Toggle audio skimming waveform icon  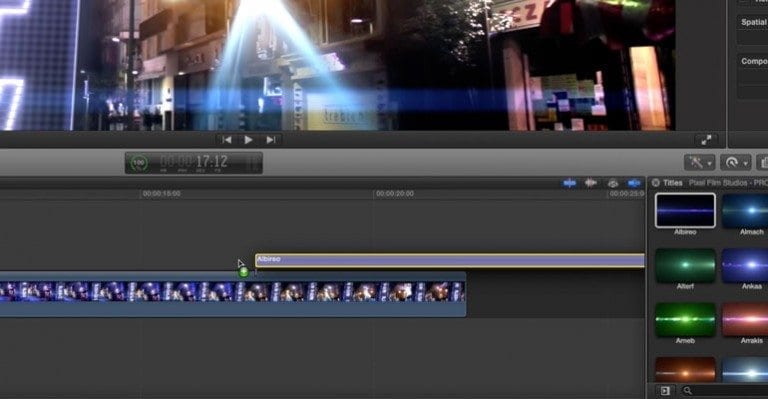coord(591,183)
